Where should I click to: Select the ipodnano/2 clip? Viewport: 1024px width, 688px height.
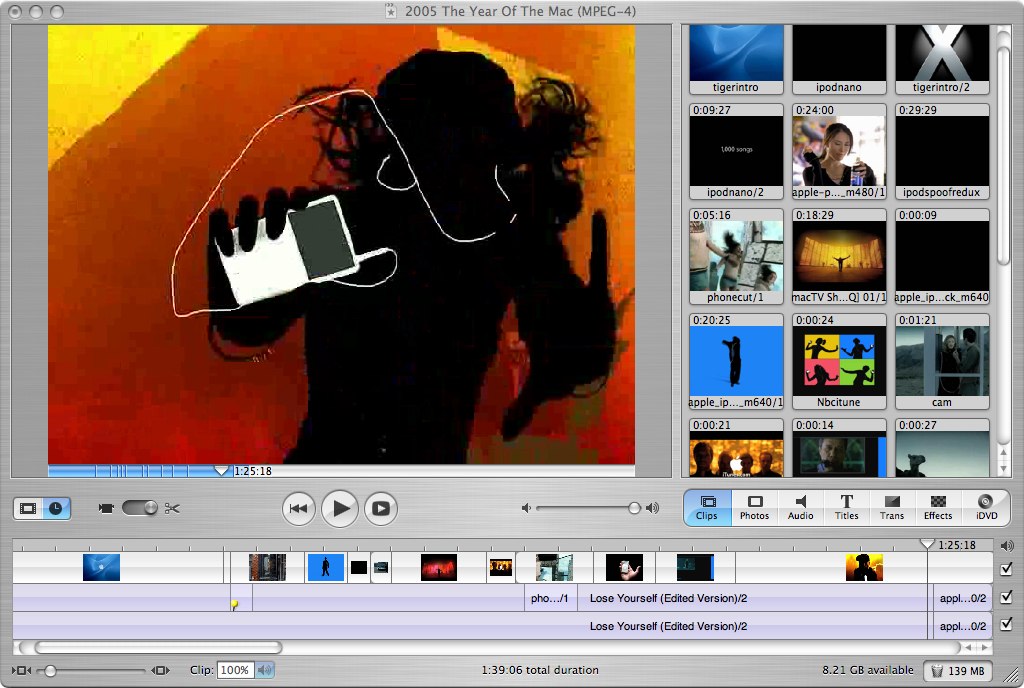(x=736, y=151)
